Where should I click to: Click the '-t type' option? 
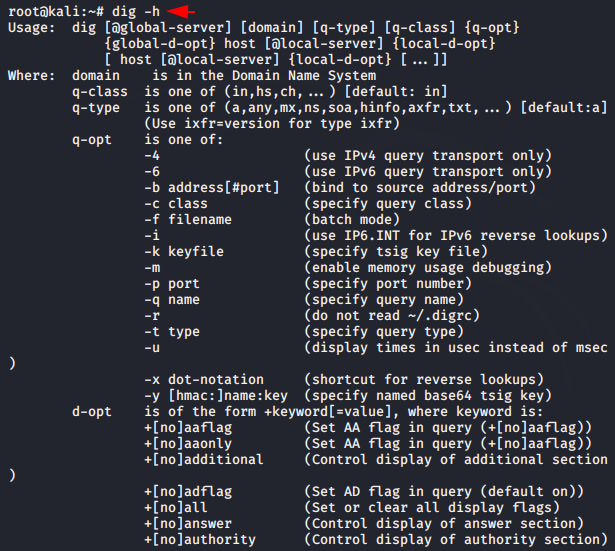click(172, 332)
